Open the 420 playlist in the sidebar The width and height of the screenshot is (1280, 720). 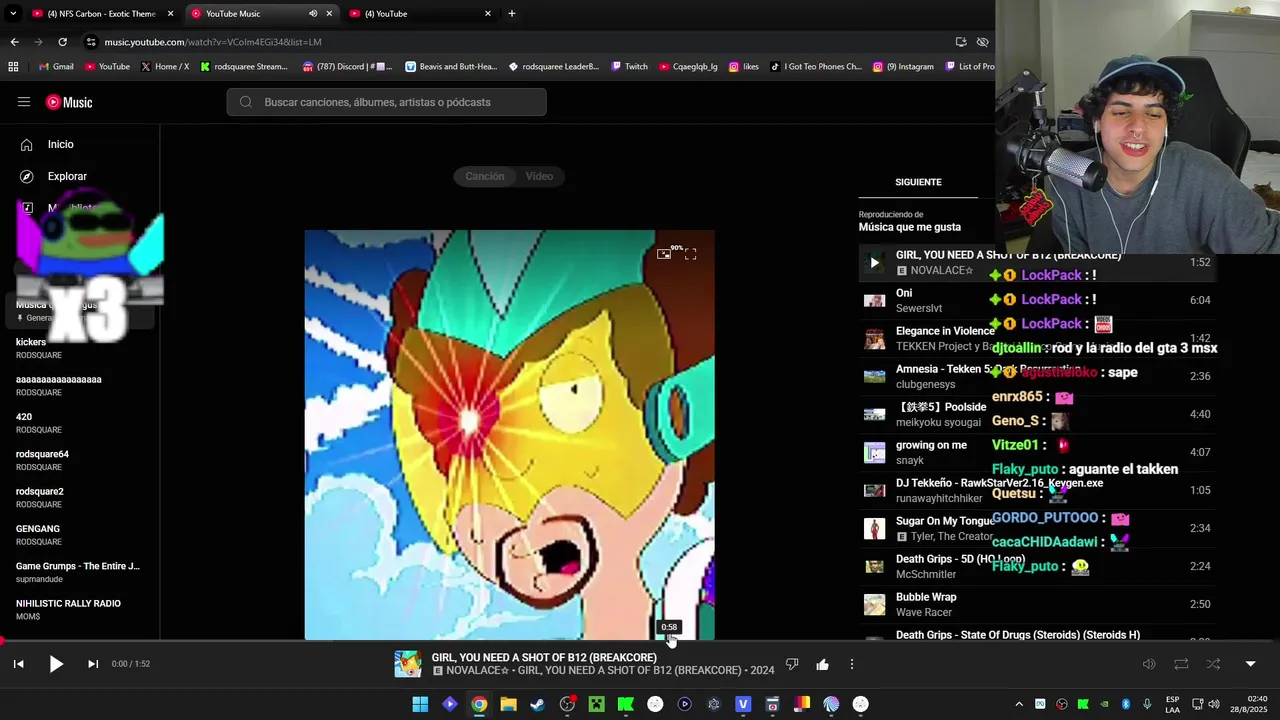[x=80, y=423]
